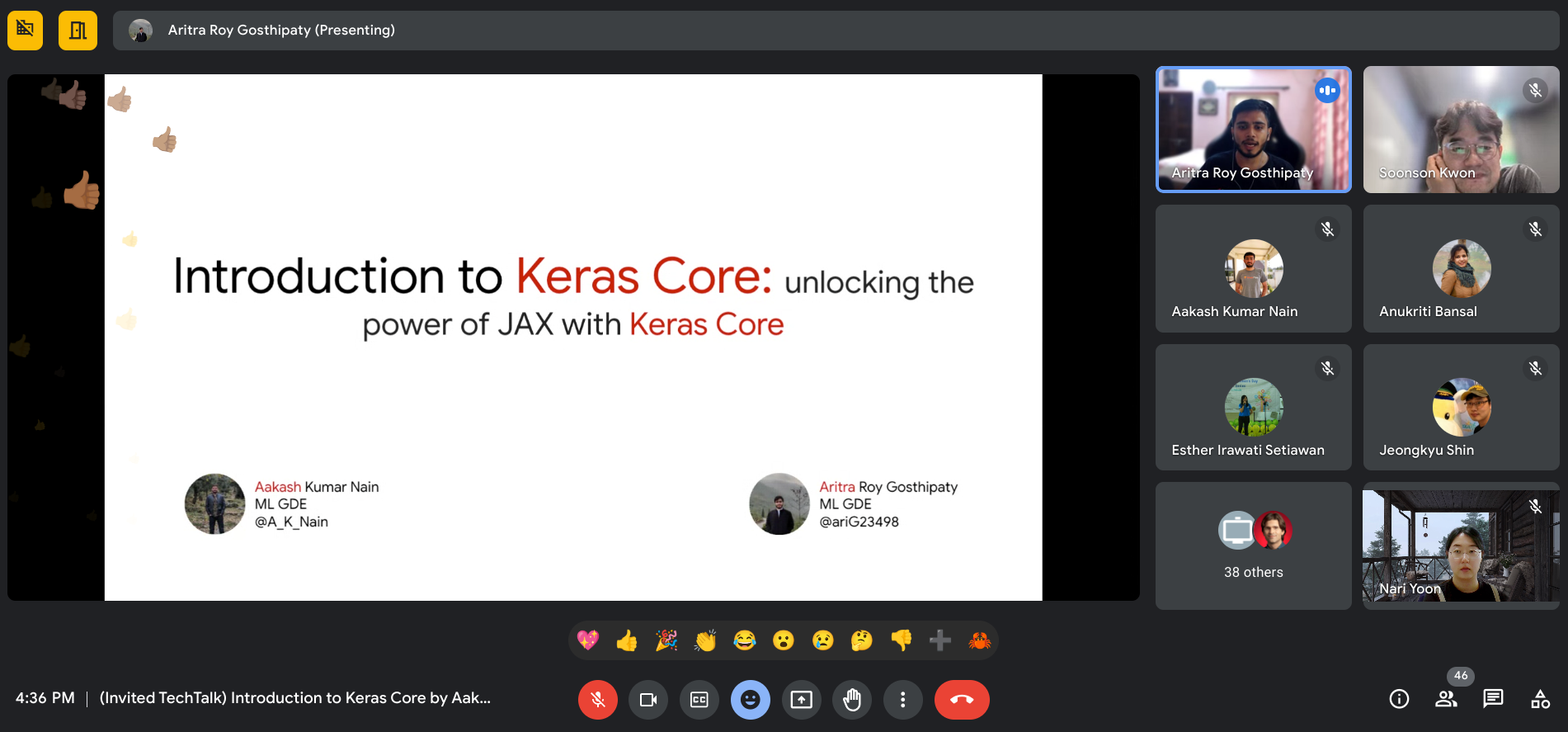Select Nari Yoon's video tile
The image size is (1568, 732).
[1461, 546]
